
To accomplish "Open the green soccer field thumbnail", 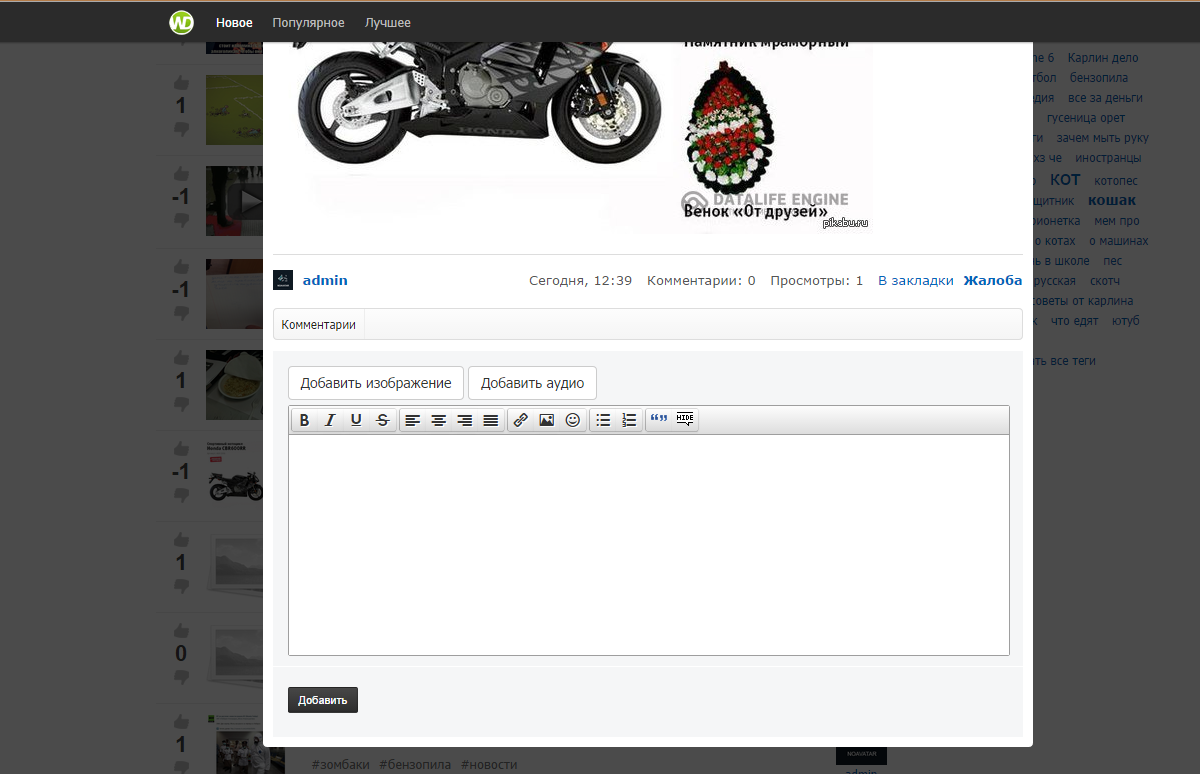I will tap(235, 110).
